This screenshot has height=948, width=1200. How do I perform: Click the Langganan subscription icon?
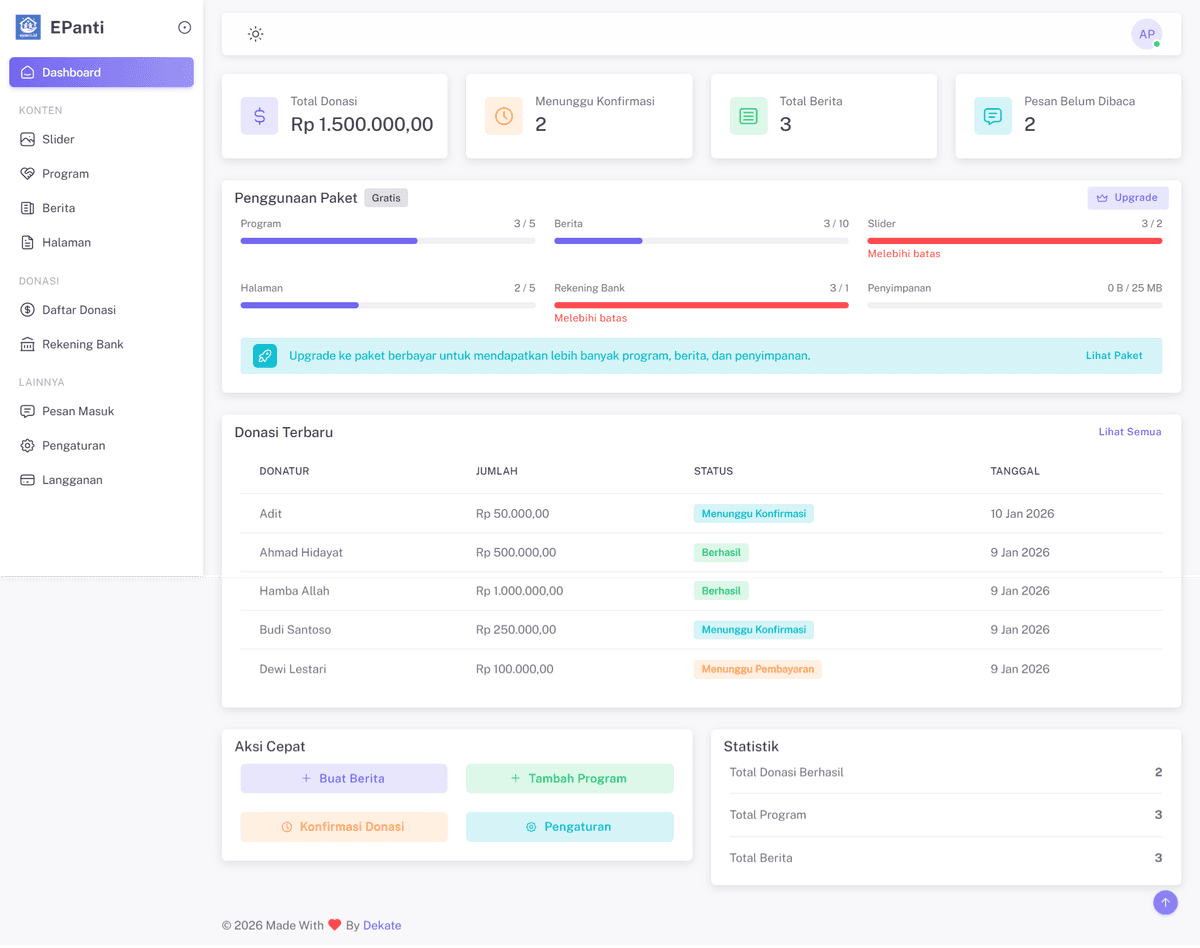28,480
